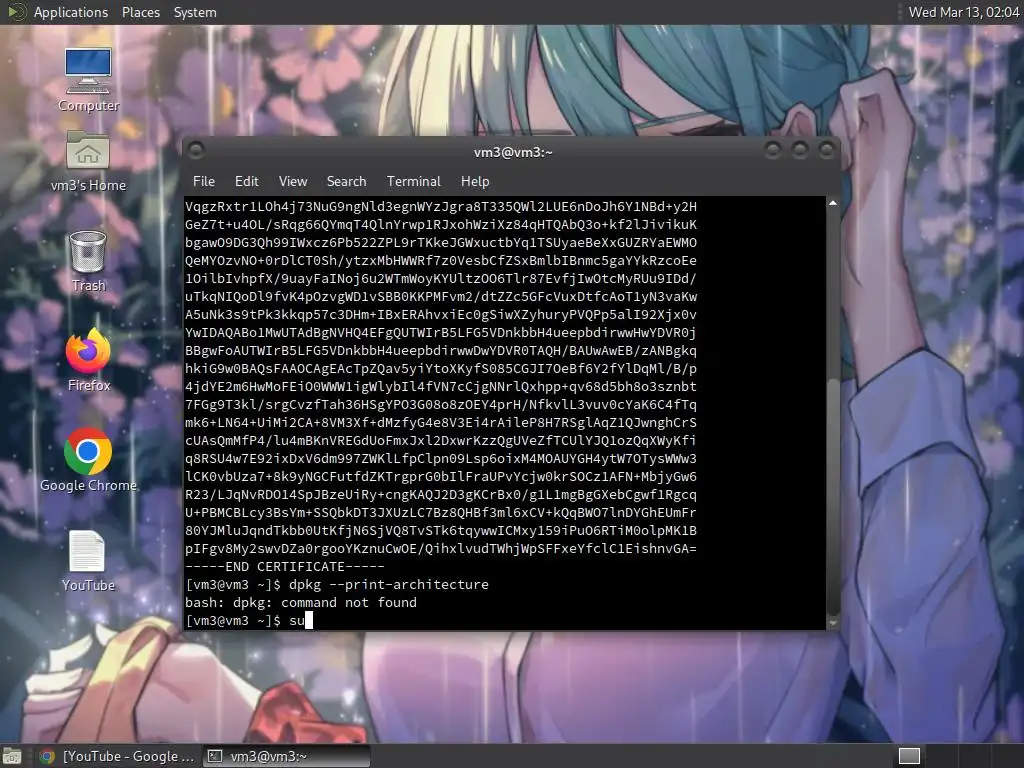Viewport: 1024px width, 768px height.
Task: Click the 'dpkg --print-architecture' command line
Action: tap(337, 584)
